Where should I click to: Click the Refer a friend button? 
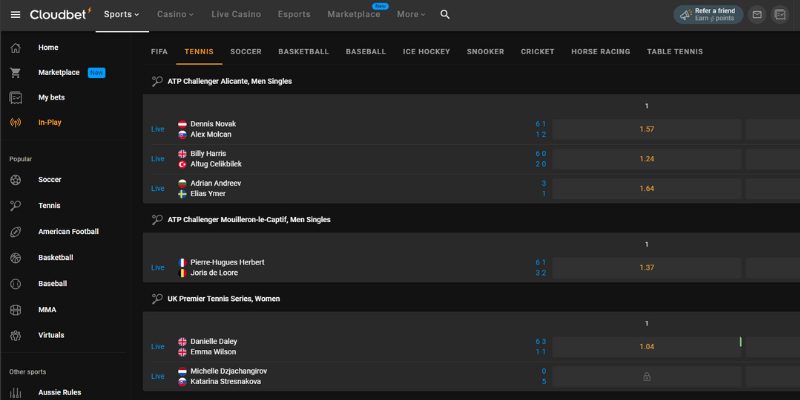[x=708, y=15]
